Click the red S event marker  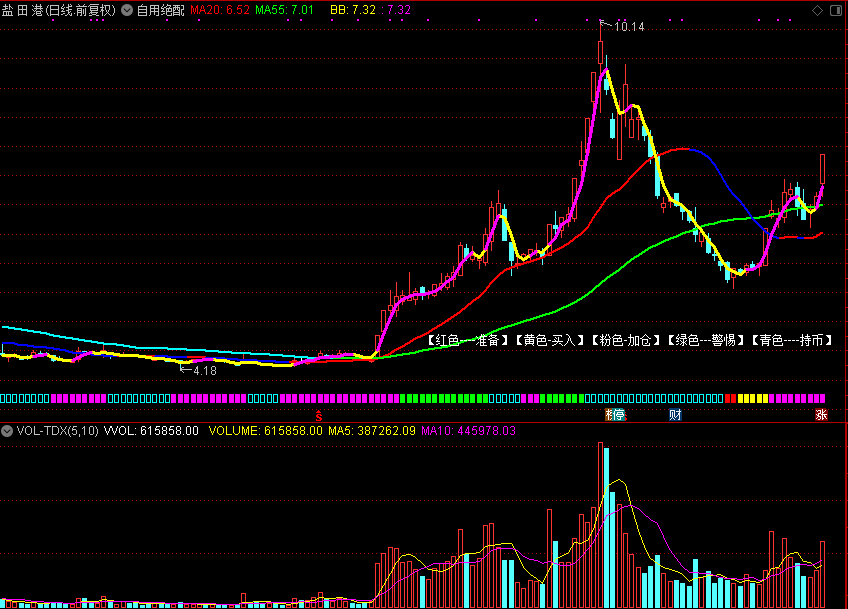[319, 415]
